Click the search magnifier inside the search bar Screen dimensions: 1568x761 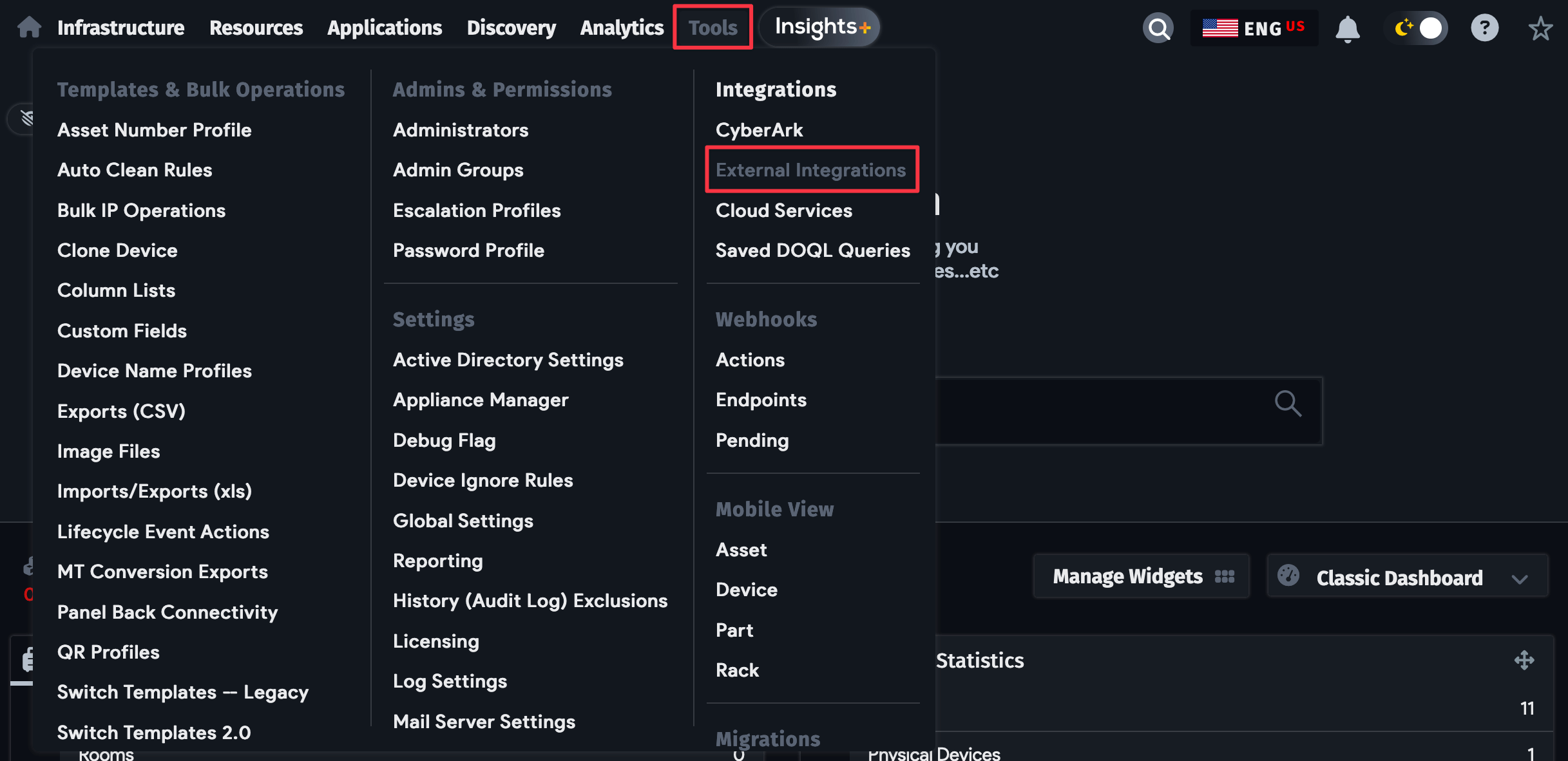[x=1287, y=404]
